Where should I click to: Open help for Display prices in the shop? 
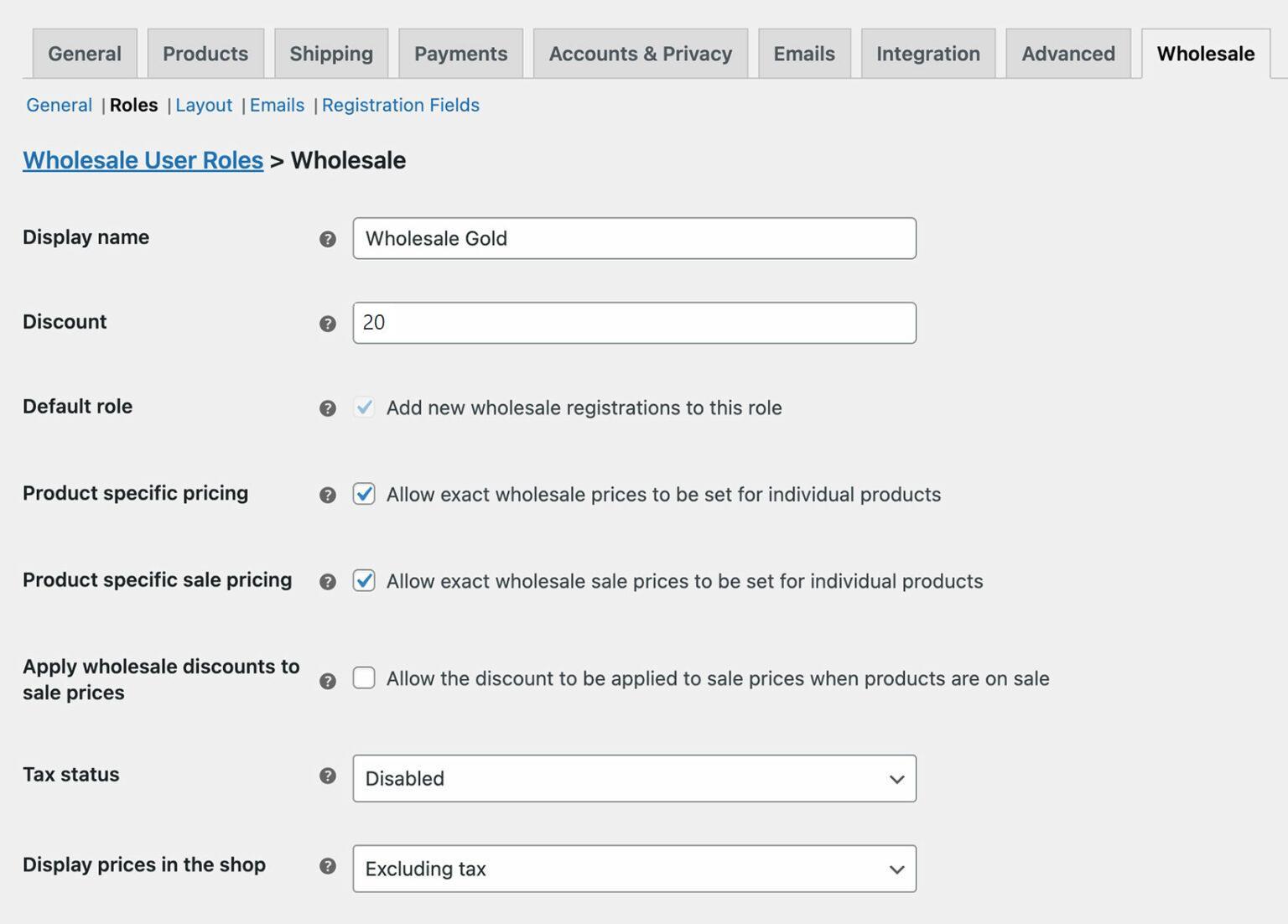tap(327, 866)
